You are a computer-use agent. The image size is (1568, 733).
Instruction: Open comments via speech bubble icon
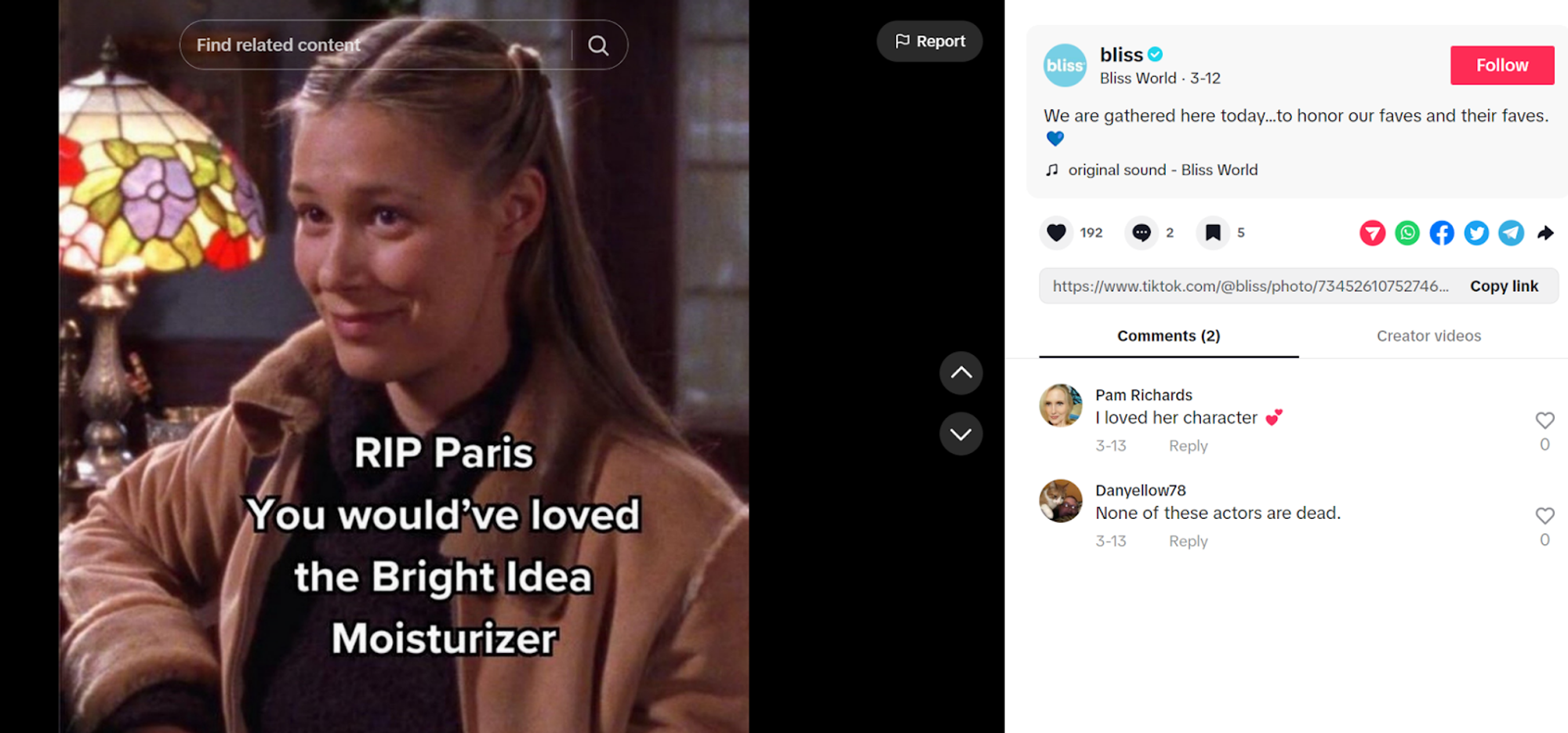[x=1142, y=233]
